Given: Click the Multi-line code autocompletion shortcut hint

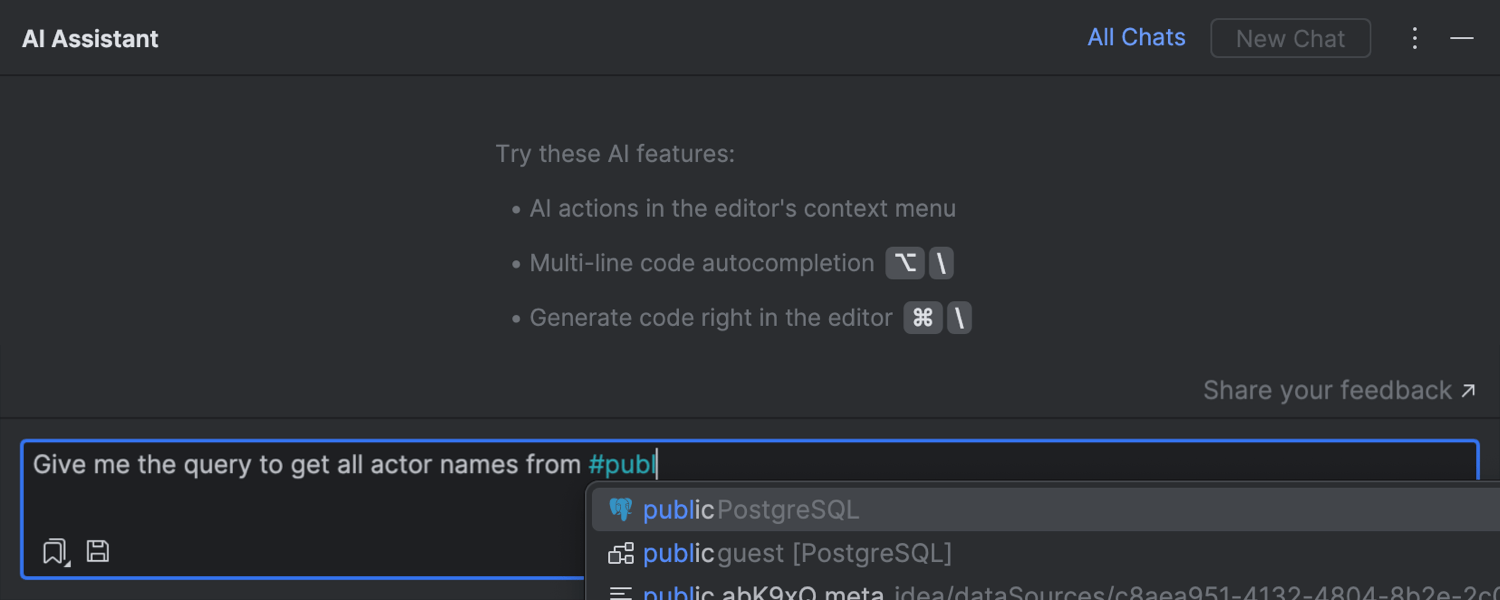Looking at the screenshot, I should point(920,264).
